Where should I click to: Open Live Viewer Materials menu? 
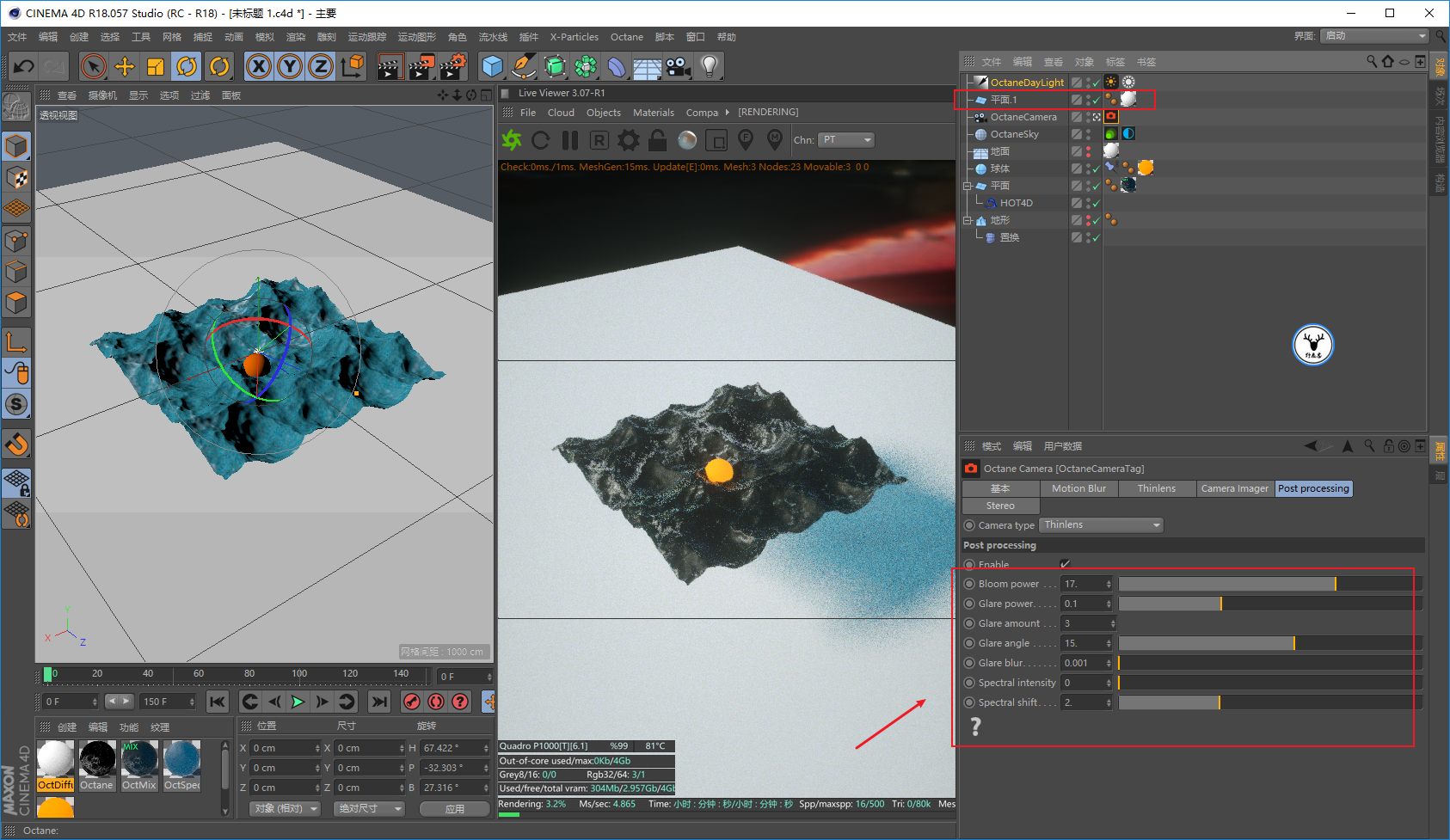click(x=654, y=112)
